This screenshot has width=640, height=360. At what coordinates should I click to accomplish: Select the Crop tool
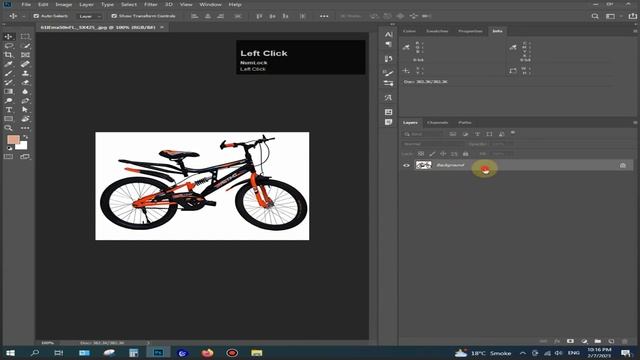tap(9, 55)
